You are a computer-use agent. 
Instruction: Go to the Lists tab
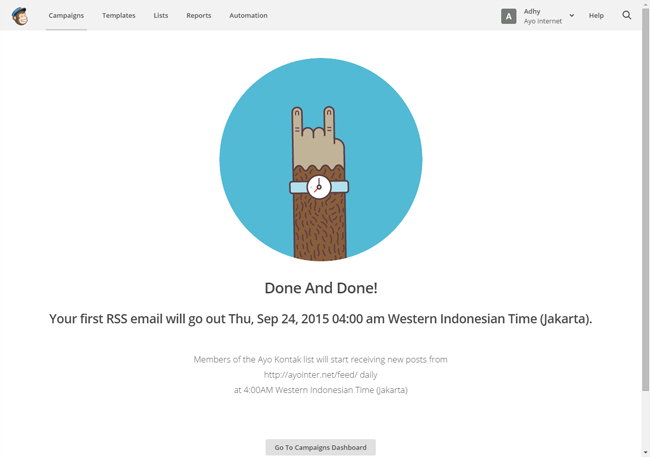(x=161, y=15)
